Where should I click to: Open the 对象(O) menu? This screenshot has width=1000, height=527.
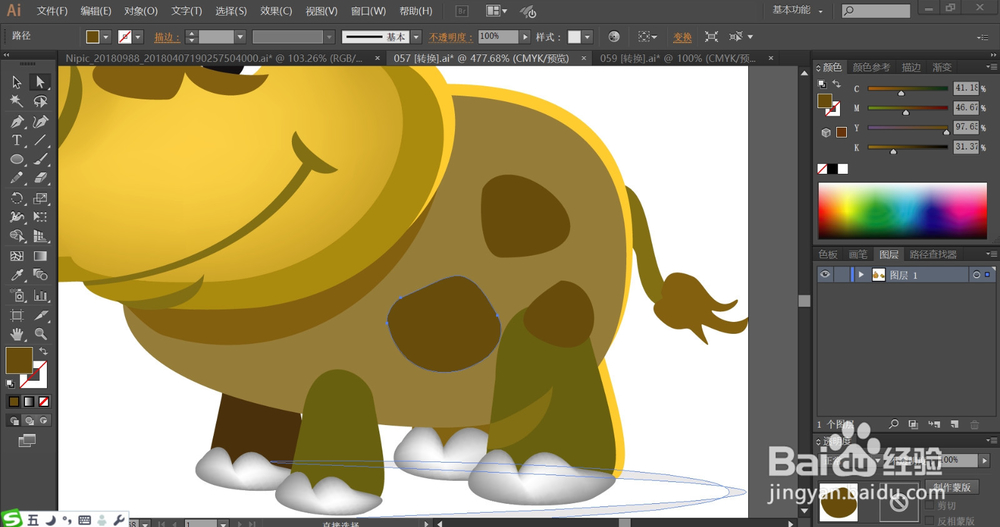(x=140, y=11)
